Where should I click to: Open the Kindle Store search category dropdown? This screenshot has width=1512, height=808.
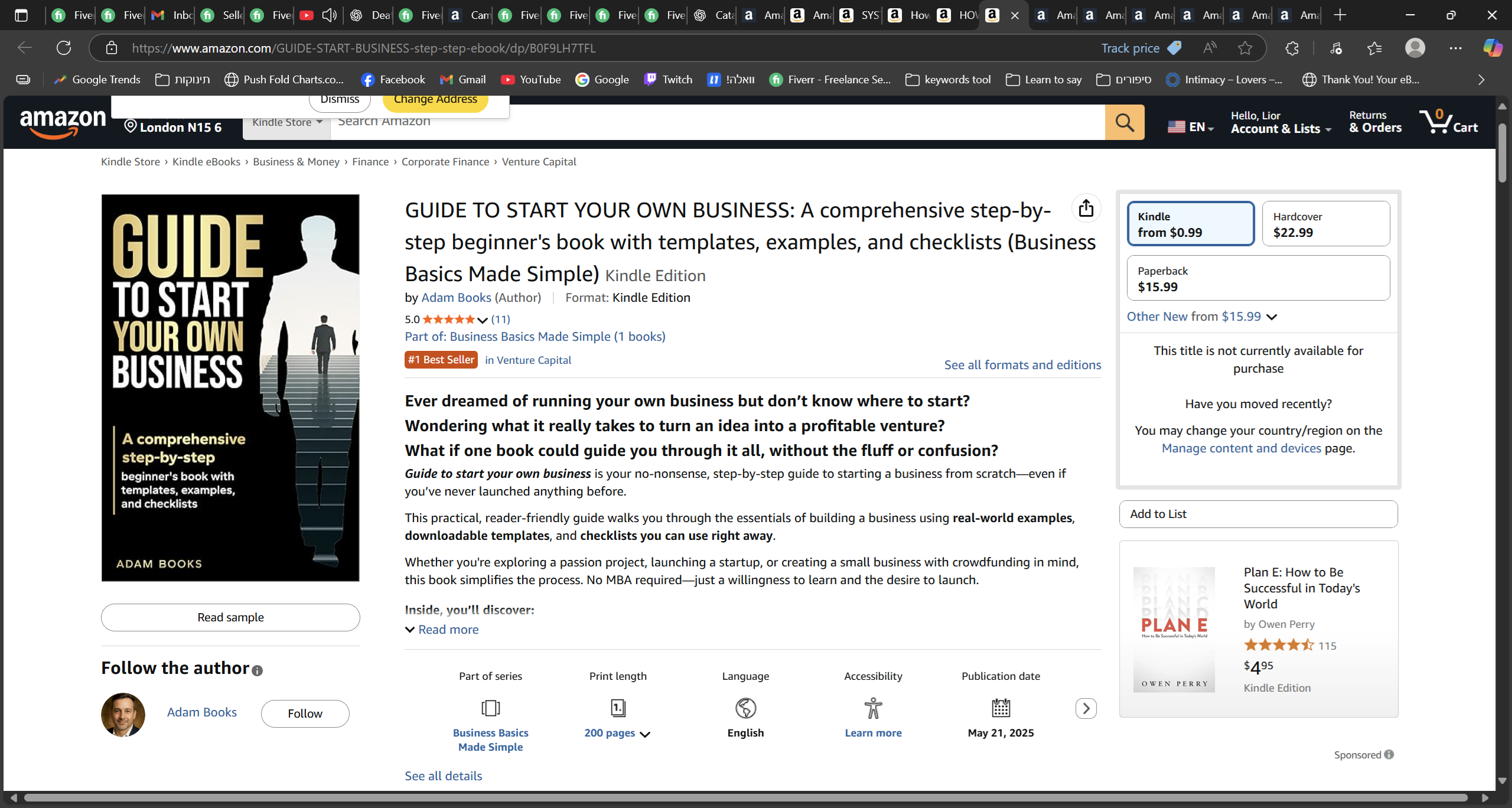click(286, 122)
